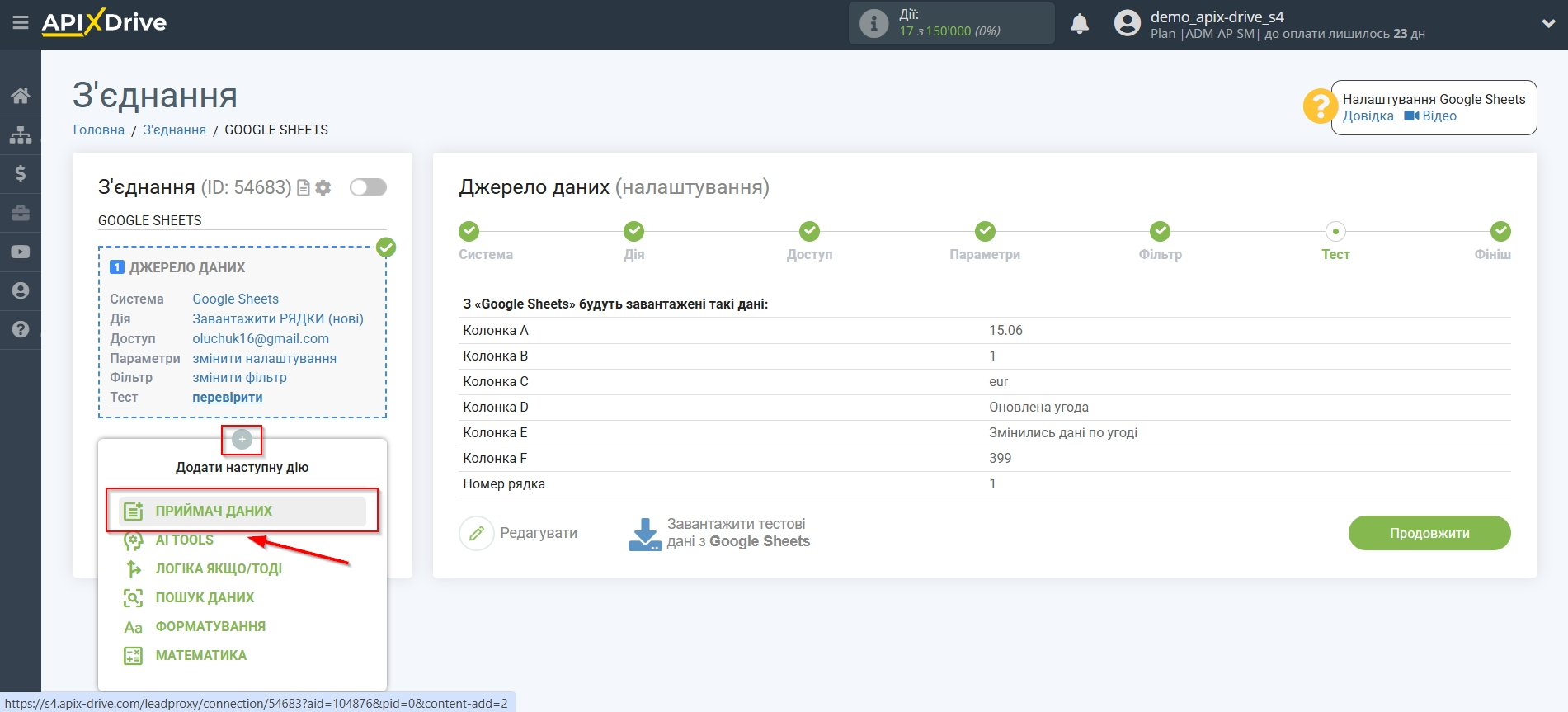Click the user avatar icon
The image size is (1568, 712).
pyautogui.click(x=1127, y=23)
